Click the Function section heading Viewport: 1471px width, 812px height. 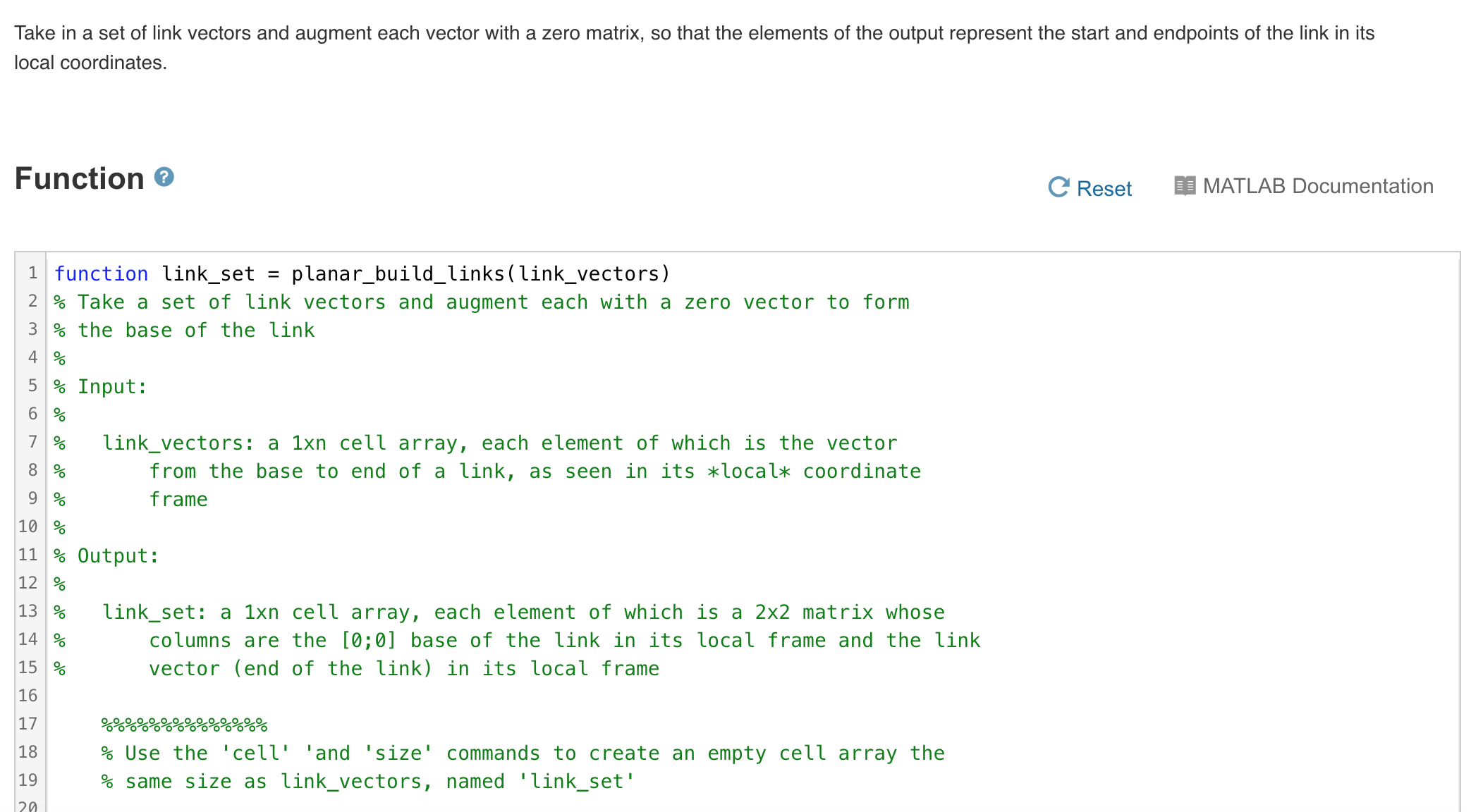79,178
